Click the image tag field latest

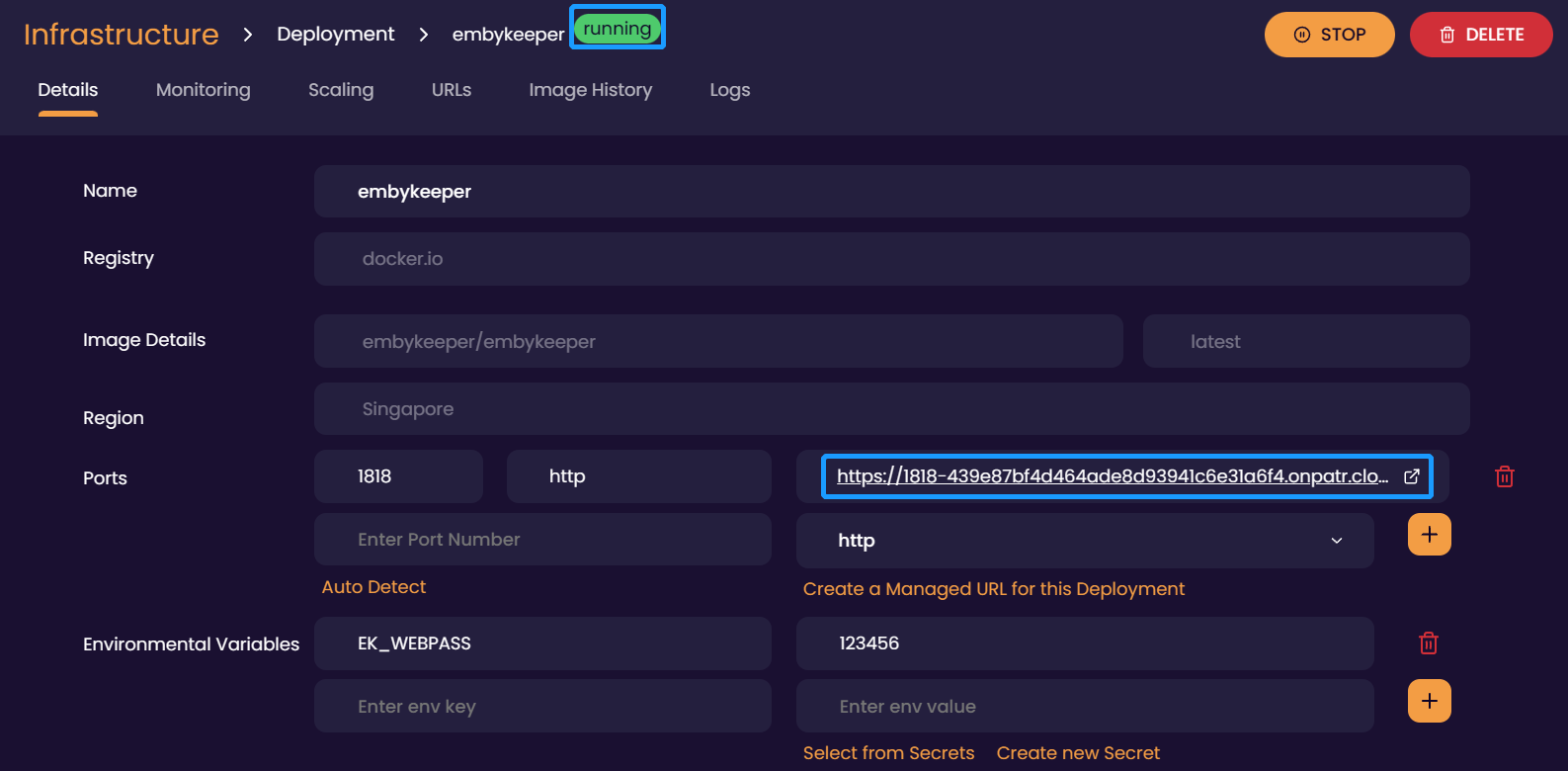coord(1306,341)
